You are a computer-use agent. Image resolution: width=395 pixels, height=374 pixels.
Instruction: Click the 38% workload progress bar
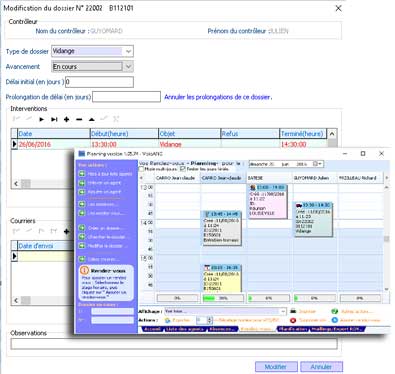[223, 298]
